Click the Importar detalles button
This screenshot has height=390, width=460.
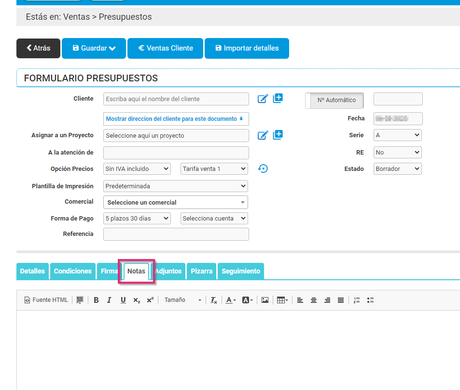pyautogui.click(x=247, y=48)
